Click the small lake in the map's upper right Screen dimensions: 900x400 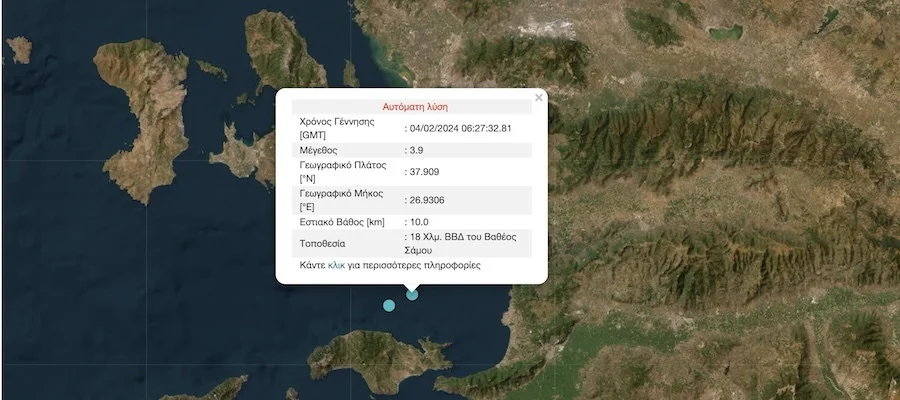[730, 32]
